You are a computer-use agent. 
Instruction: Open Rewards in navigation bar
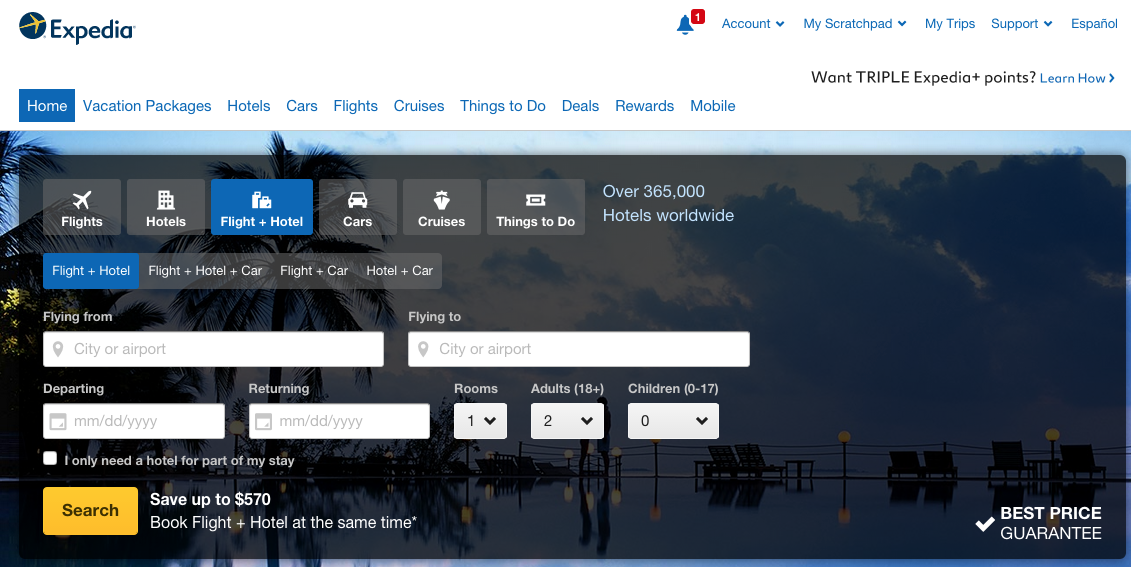click(x=645, y=105)
